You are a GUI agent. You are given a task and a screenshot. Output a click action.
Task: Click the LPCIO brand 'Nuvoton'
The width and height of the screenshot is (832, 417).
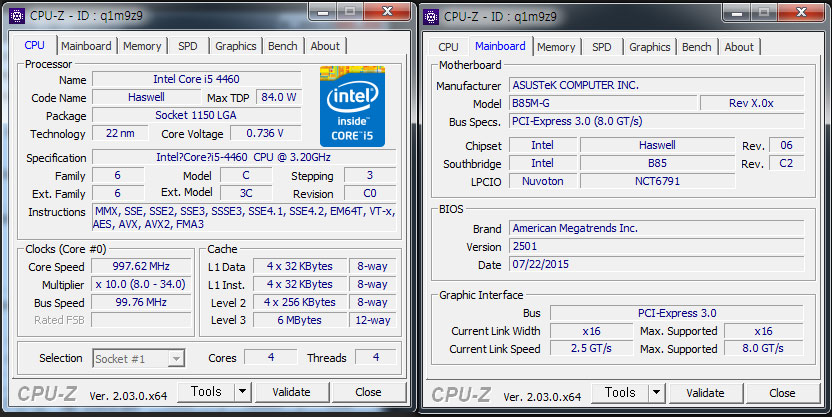coord(543,181)
